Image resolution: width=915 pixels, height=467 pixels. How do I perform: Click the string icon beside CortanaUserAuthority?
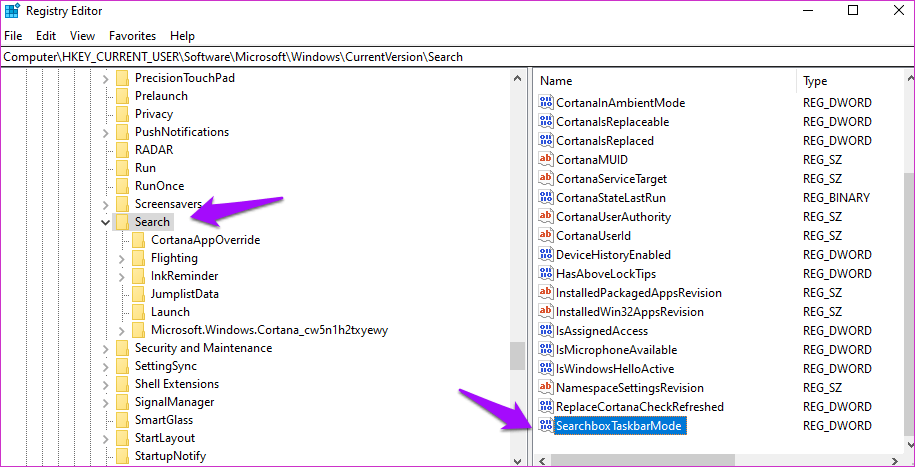pos(546,217)
